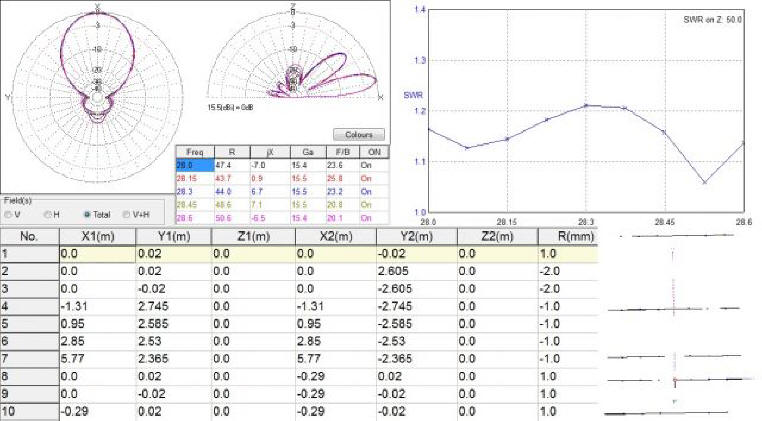Image resolution: width=762 pixels, height=421 pixels.
Task: Click jX value -7.0 in frequency table
Action: [270, 165]
